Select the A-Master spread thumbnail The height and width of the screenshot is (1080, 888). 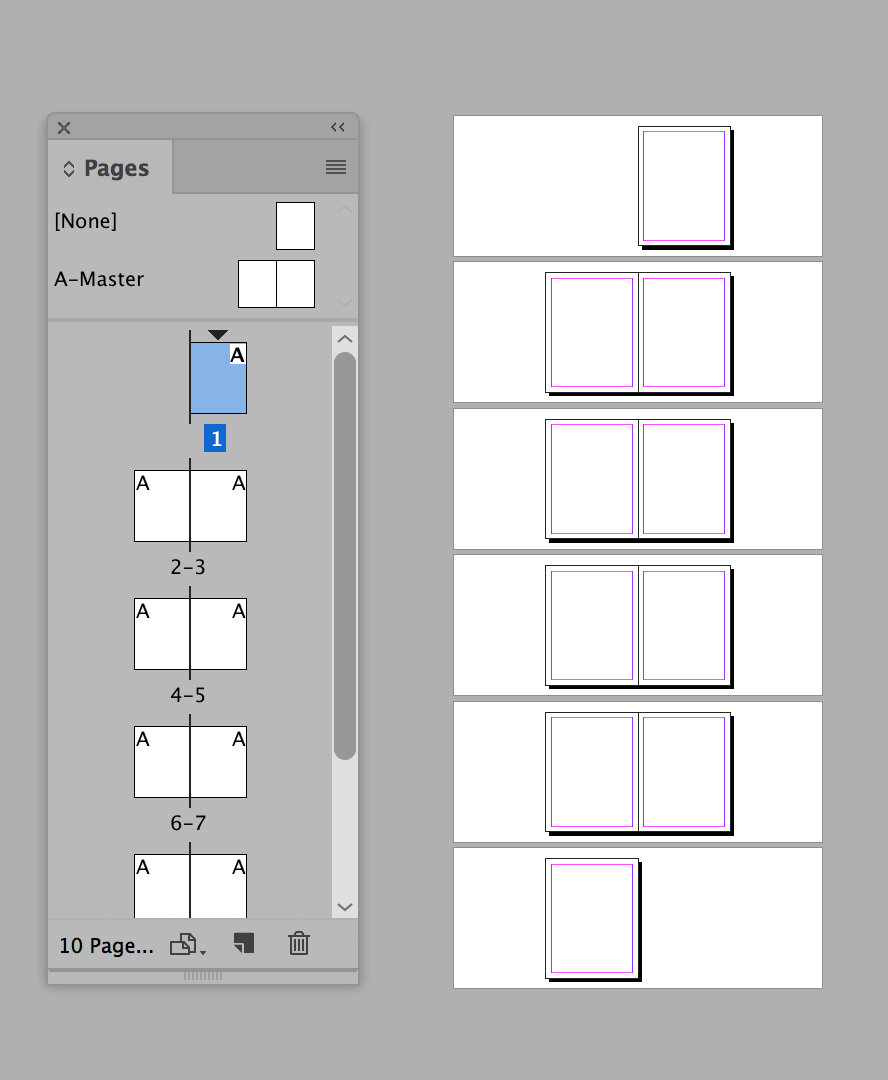(276, 284)
